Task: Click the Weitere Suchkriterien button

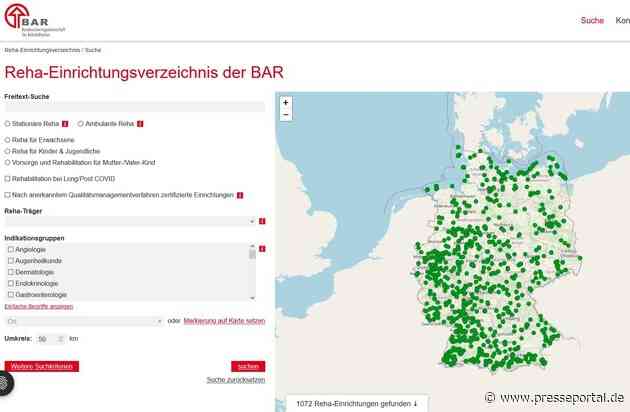Action: pos(42,366)
